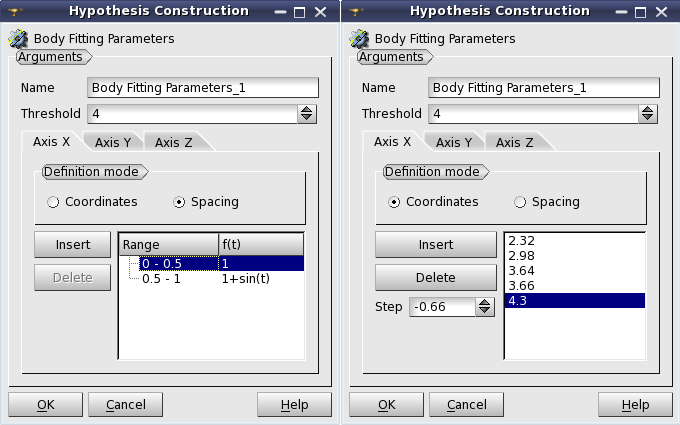Viewport: 680px width, 425px height.
Task: Close the right Hypothesis Construction dialog
Action: coord(661,12)
